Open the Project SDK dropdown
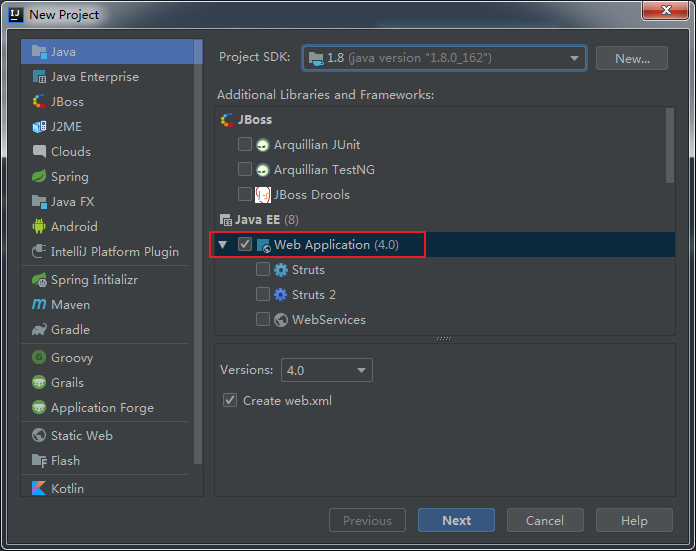Viewport: 696px width, 551px height. click(x=444, y=58)
